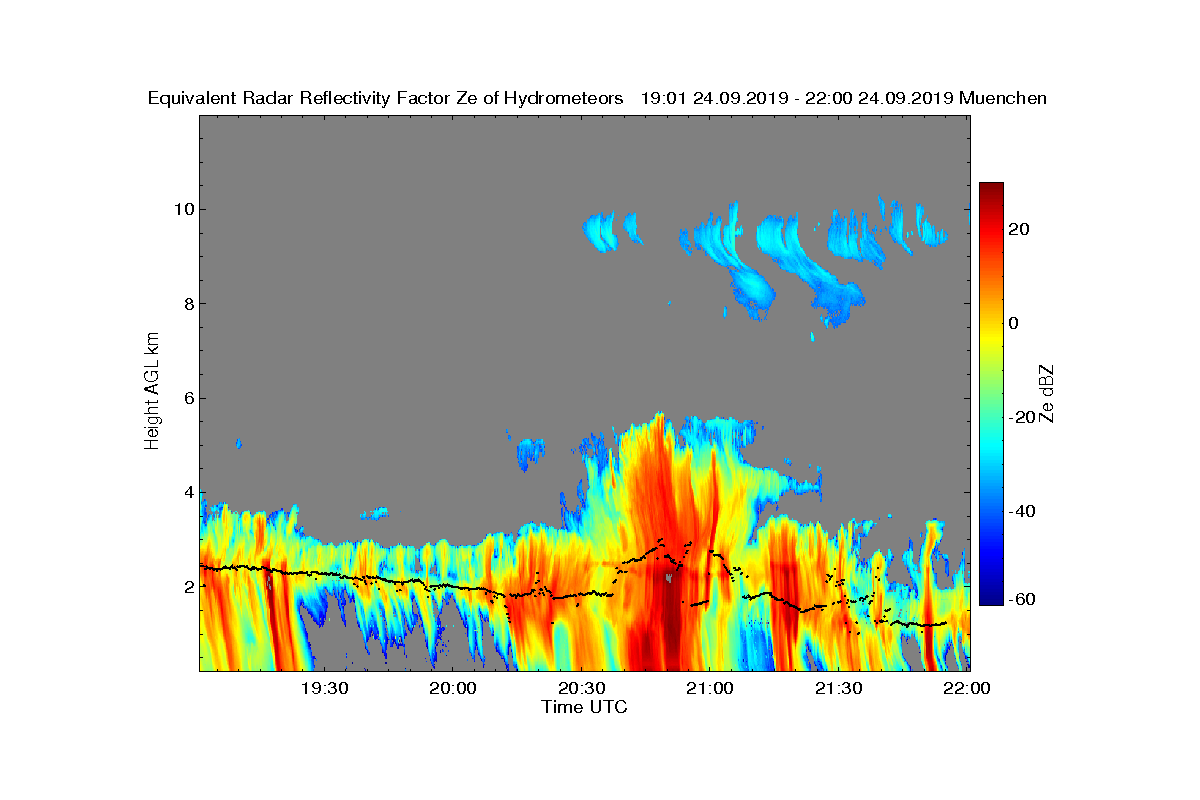Image resolution: width=1200 pixels, height=800 pixels.
Task: Click the 'Height AGL km' axis label
Action: pyautogui.click(x=152, y=392)
